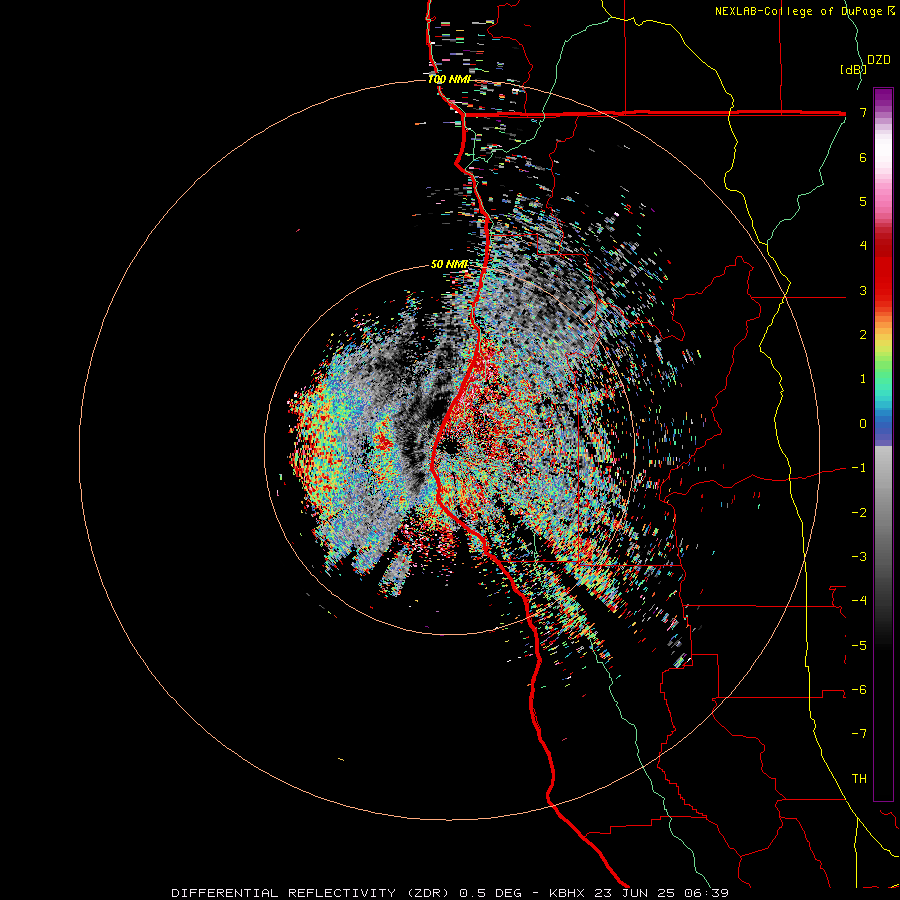Click the -5 value on color scale
This screenshot has width=900, height=900.
point(859,646)
